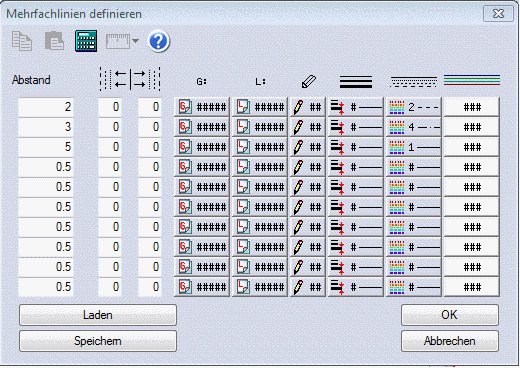This screenshot has height=368, width=520.
Task: Click right offset field in Abstand 2 row
Action: (150, 107)
